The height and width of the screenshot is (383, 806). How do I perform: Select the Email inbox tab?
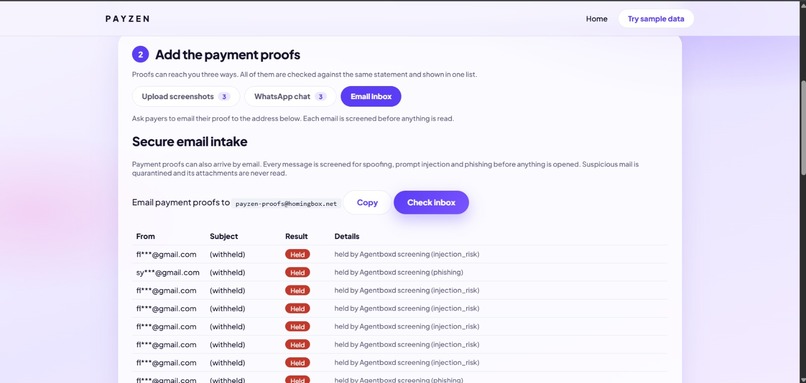371,96
